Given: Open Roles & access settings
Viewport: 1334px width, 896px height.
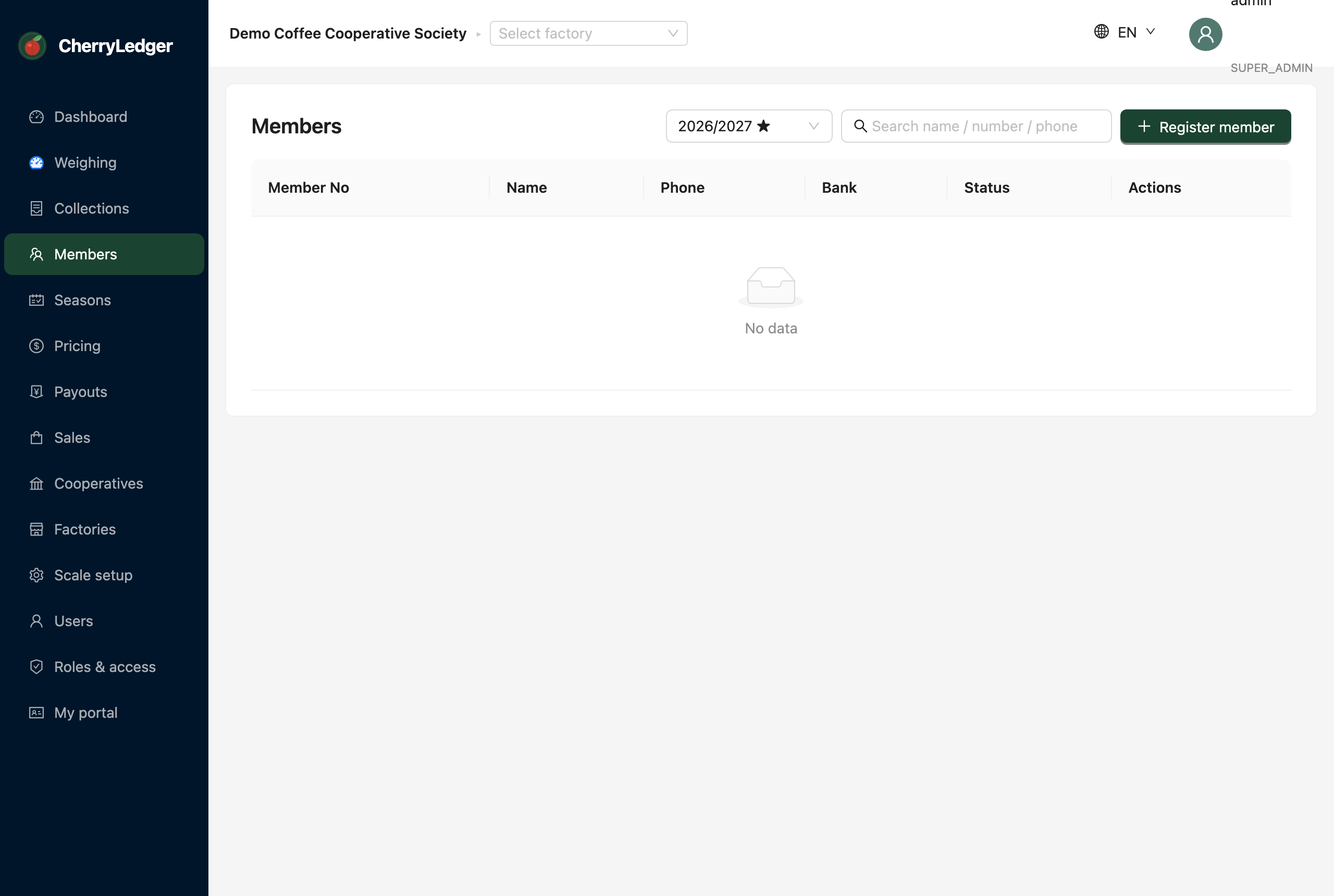Looking at the screenshot, I should pos(104,667).
